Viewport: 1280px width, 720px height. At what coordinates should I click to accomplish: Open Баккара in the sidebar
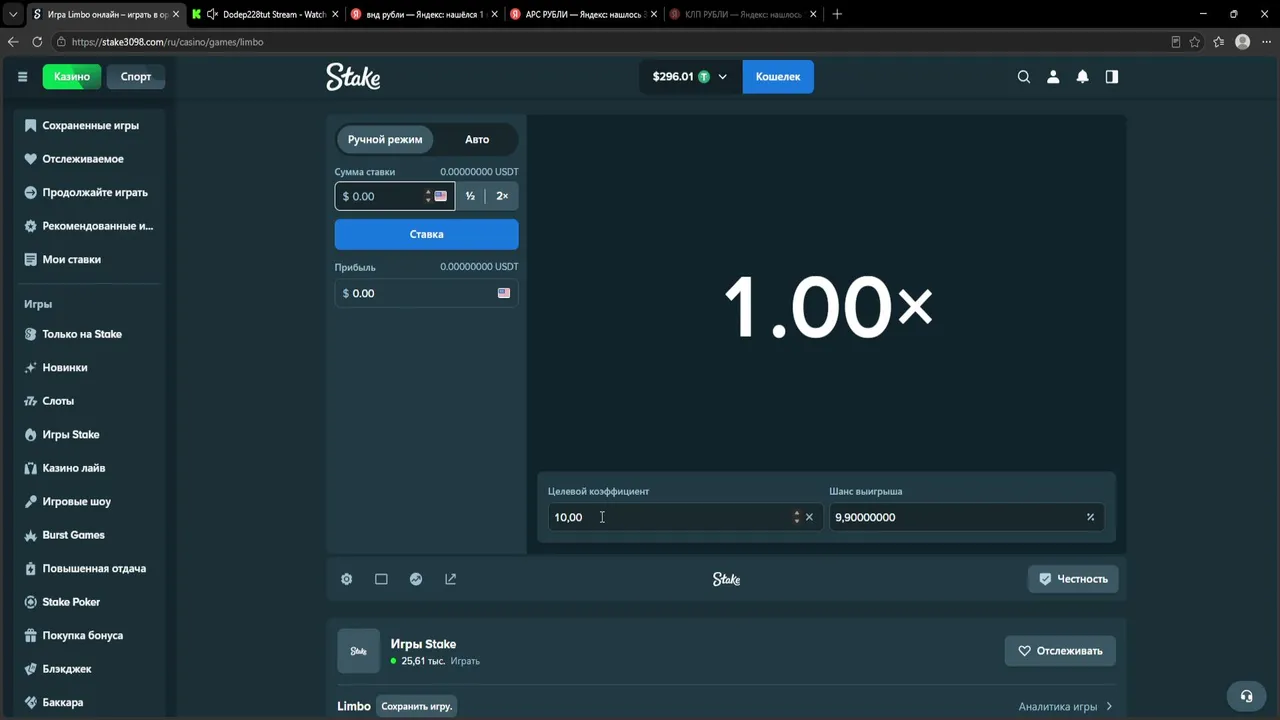click(x=89, y=702)
